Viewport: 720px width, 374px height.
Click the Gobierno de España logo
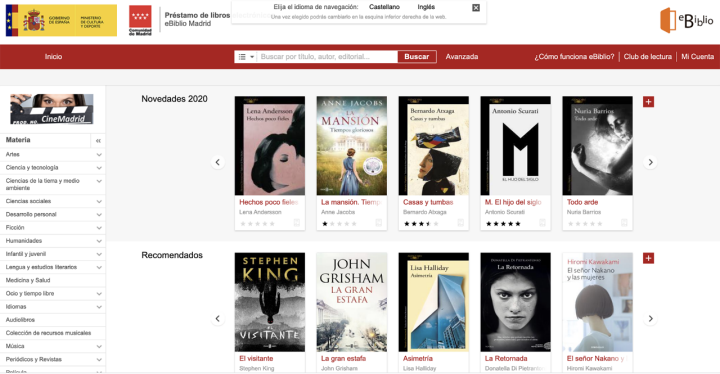61,20
